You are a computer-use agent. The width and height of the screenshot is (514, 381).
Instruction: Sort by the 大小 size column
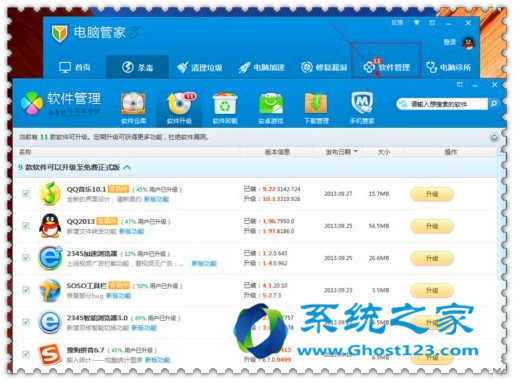(x=383, y=152)
